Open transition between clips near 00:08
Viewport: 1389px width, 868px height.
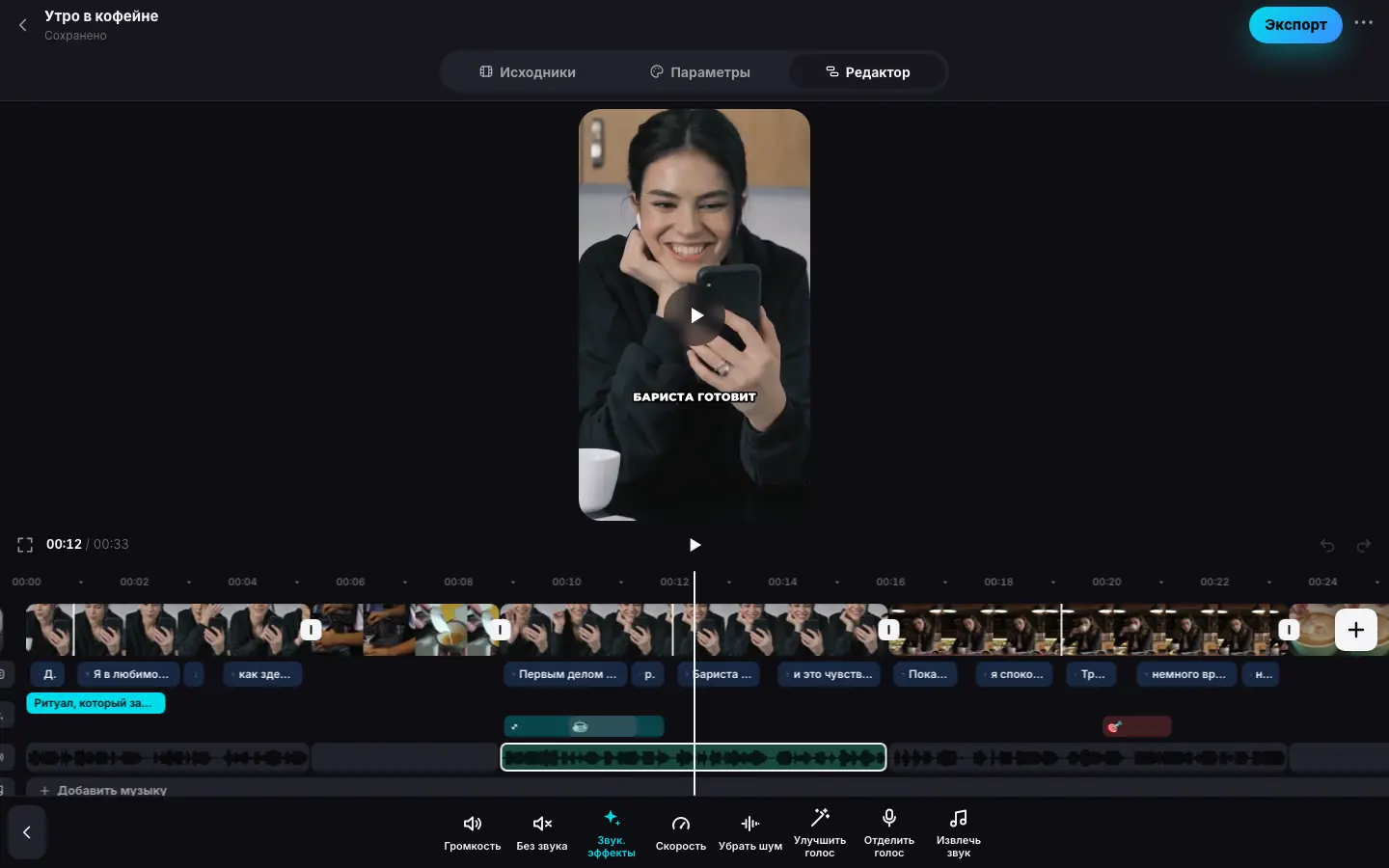coord(500,630)
